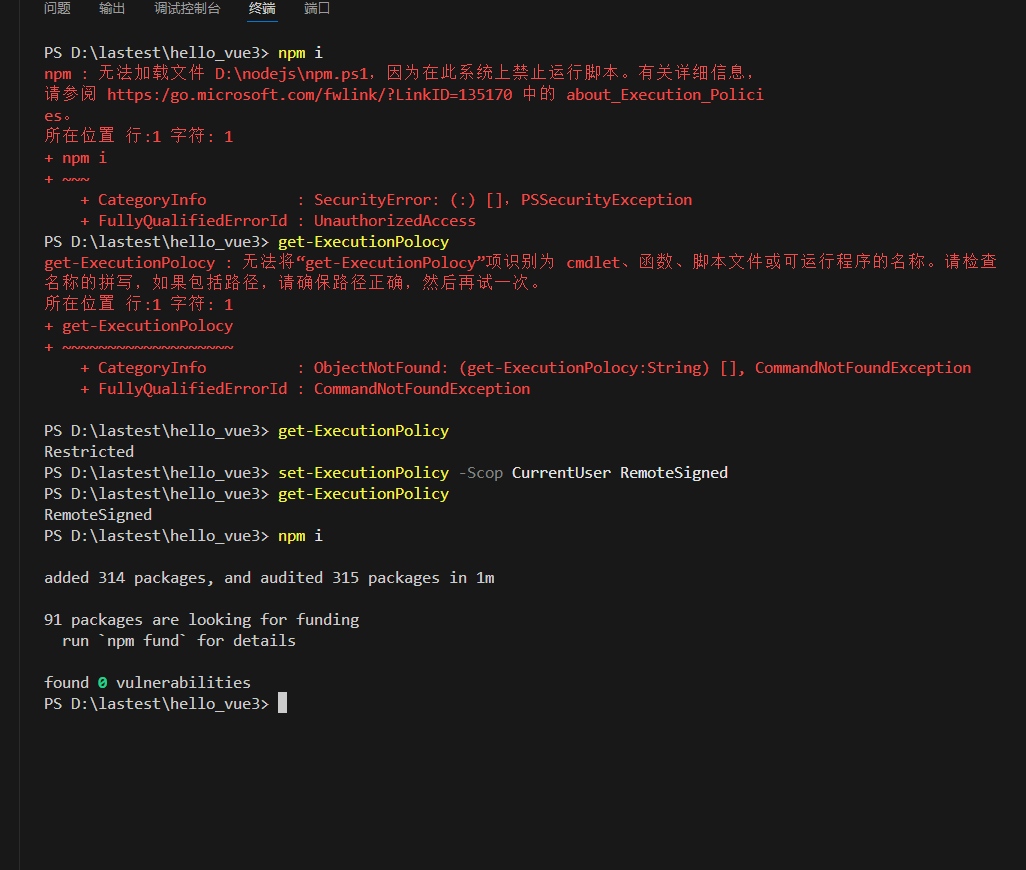Click the found 0 vulnerabilities line

pos(146,682)
